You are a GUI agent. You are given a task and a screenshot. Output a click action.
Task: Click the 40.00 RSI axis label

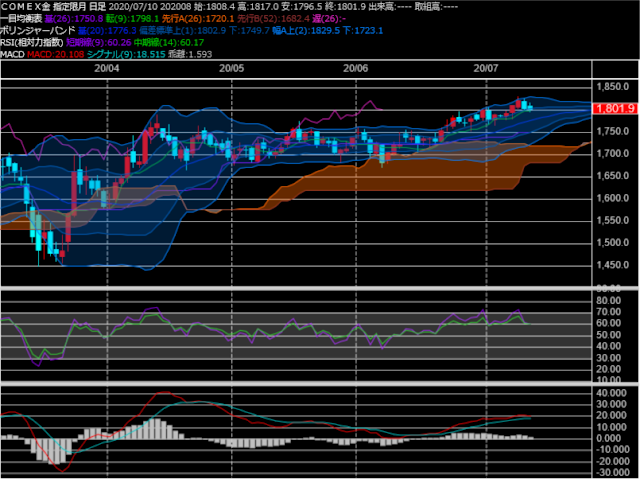pos(609,346)
